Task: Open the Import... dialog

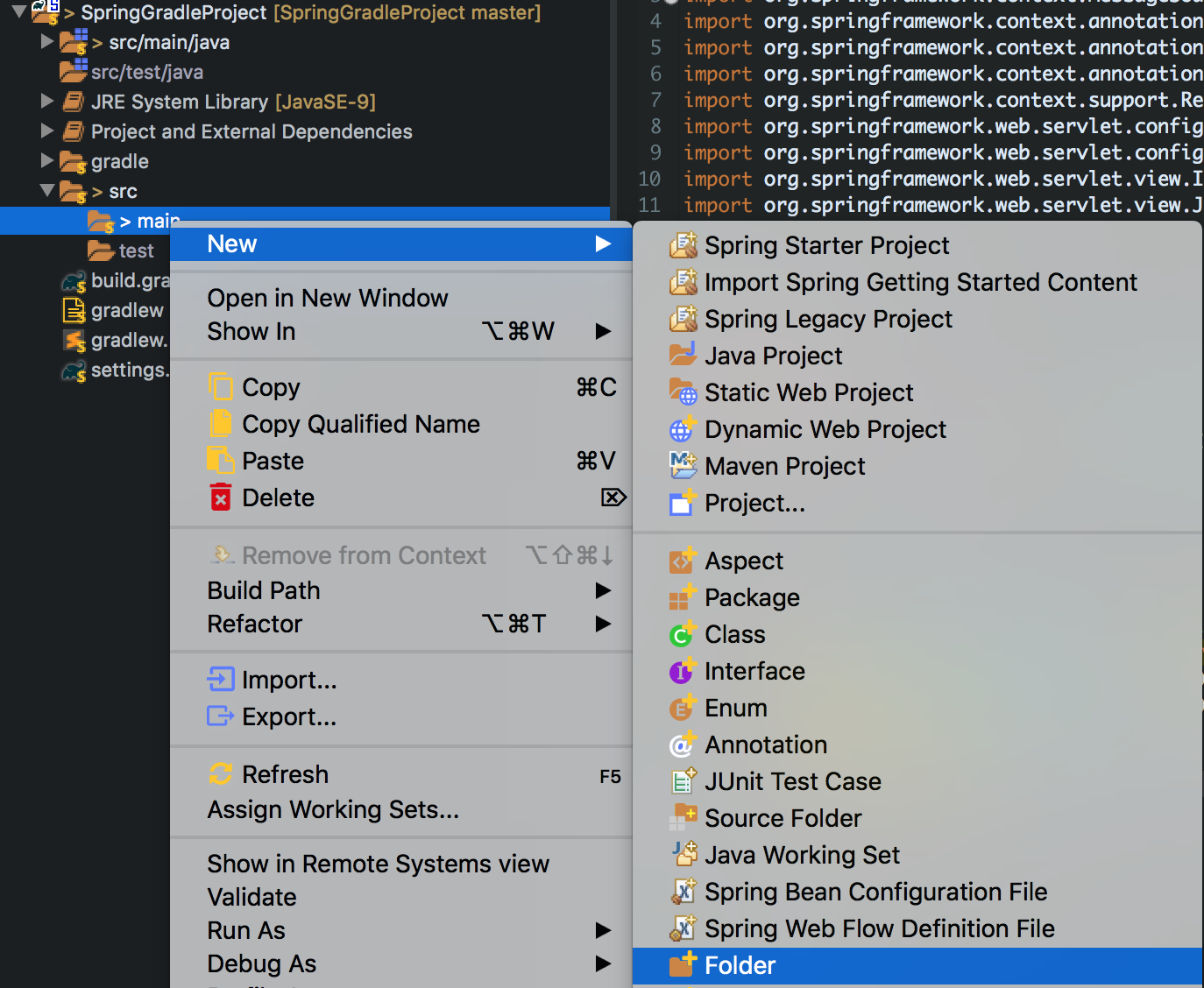Action: coord(288,680)
